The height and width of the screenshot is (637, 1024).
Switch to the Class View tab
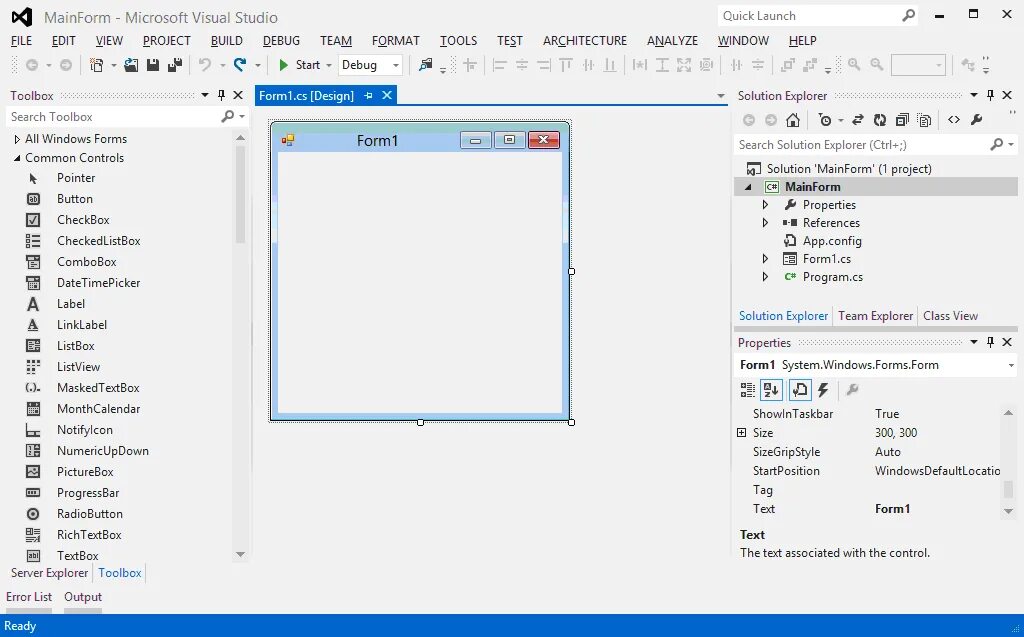coord(950,315)
